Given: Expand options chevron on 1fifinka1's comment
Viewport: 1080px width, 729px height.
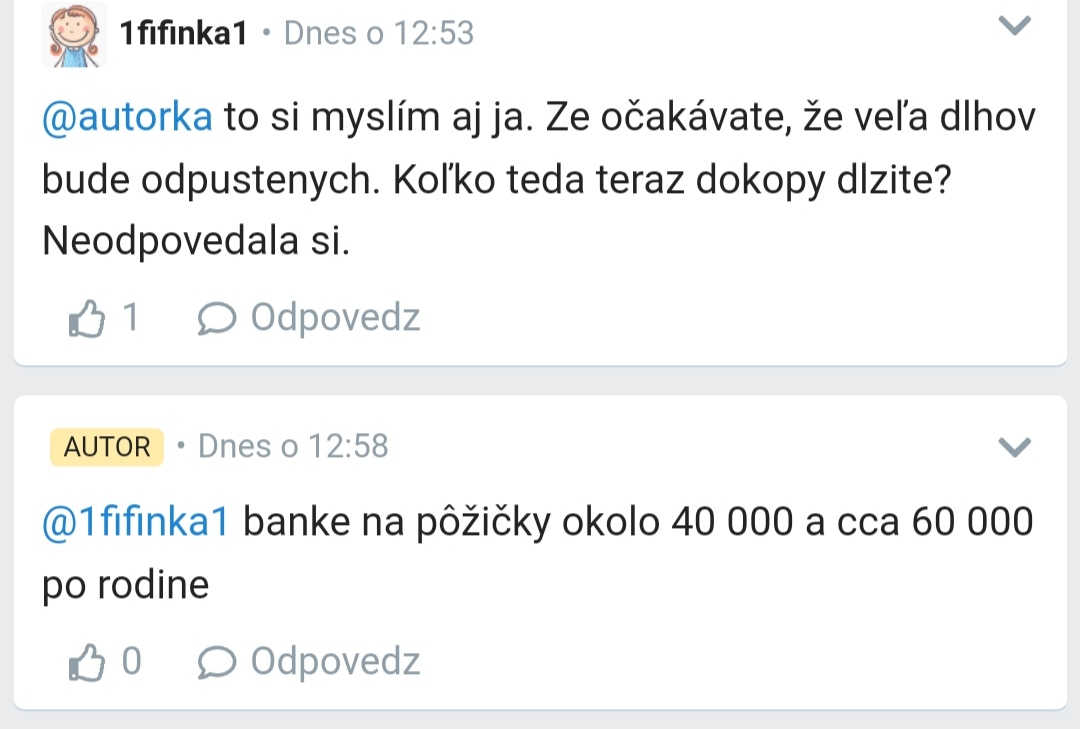Looking at the screenshot, I should pos(1015,27).
